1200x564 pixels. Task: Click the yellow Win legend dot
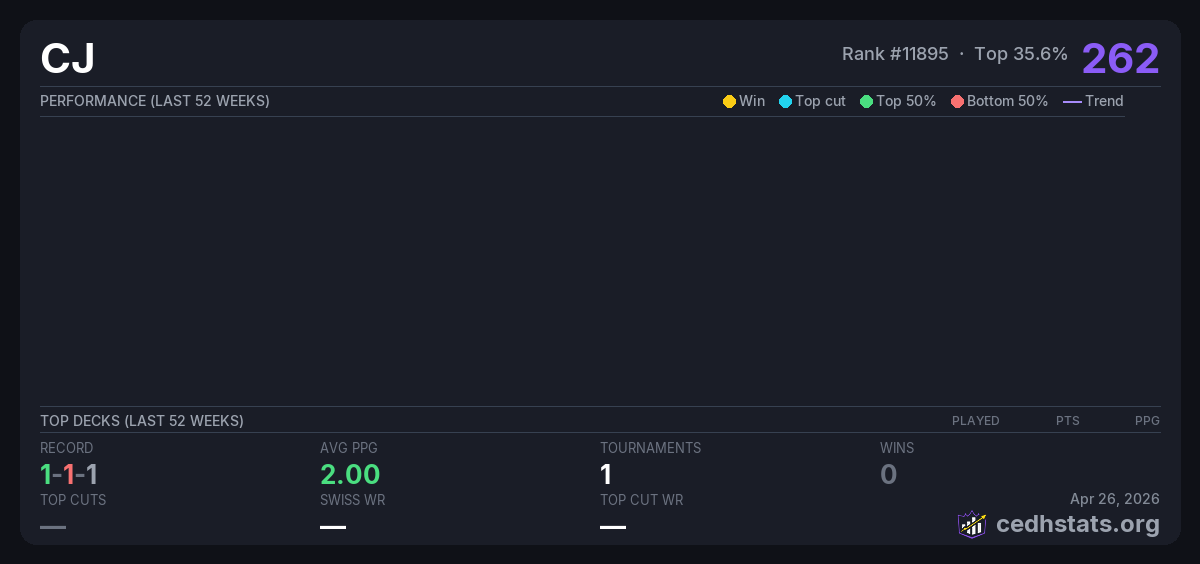(x=729, y=101)
